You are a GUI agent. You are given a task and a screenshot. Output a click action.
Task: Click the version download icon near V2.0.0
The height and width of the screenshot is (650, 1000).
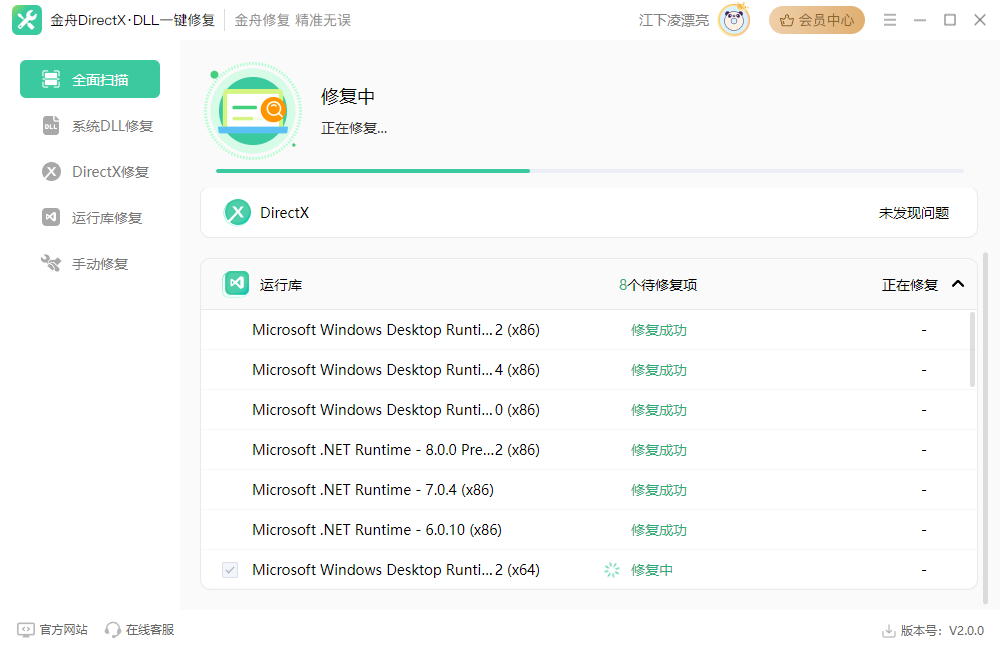888,629
